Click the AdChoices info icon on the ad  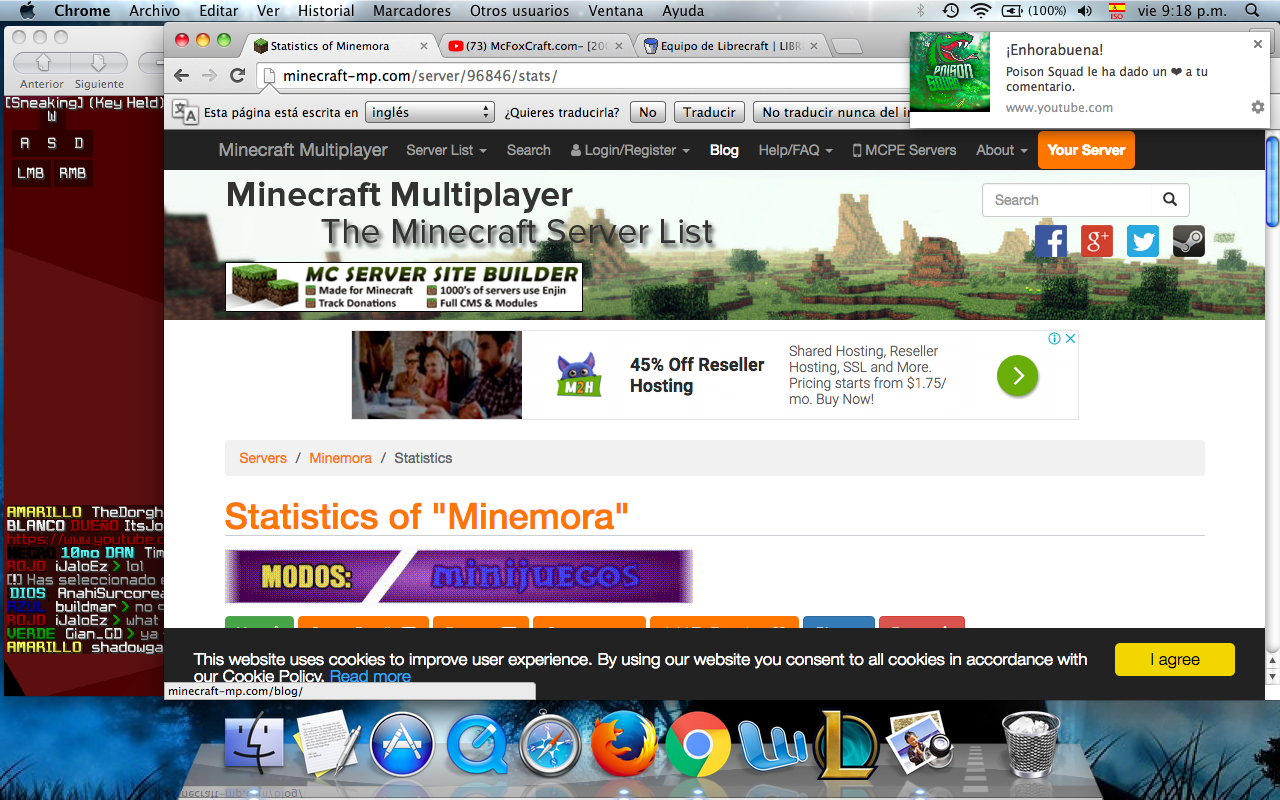(x=1054, y=339)
